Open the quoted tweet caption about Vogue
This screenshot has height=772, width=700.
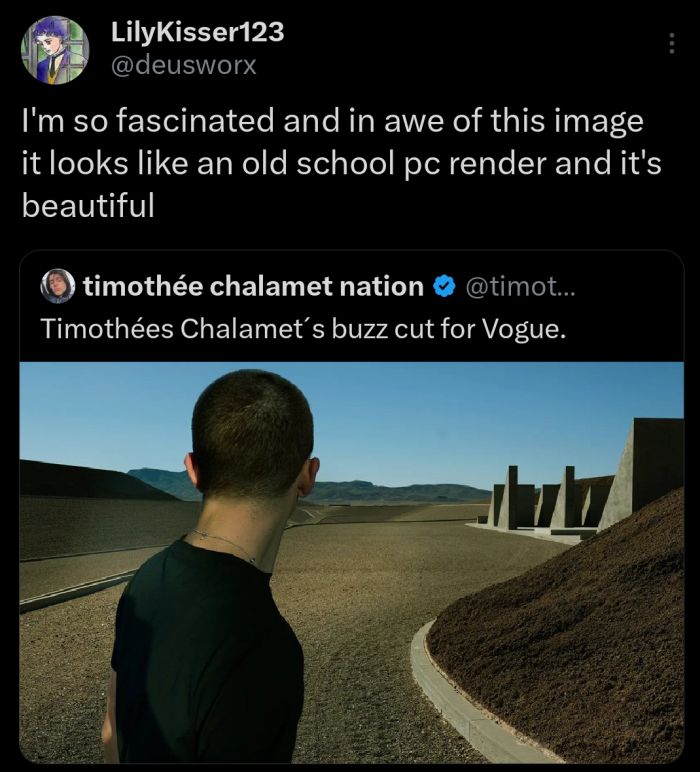tap(303, 328)
